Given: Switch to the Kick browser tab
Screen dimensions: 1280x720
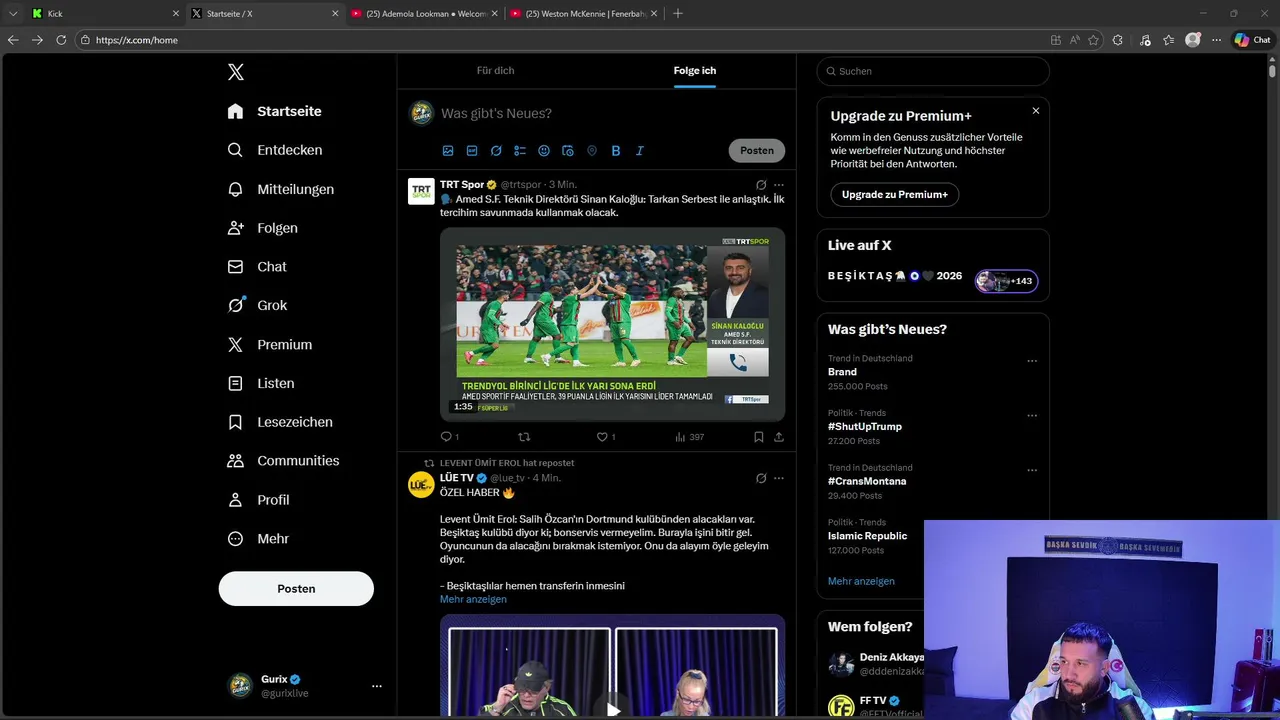Looking at the screenshot, I should tap(105, 13).
